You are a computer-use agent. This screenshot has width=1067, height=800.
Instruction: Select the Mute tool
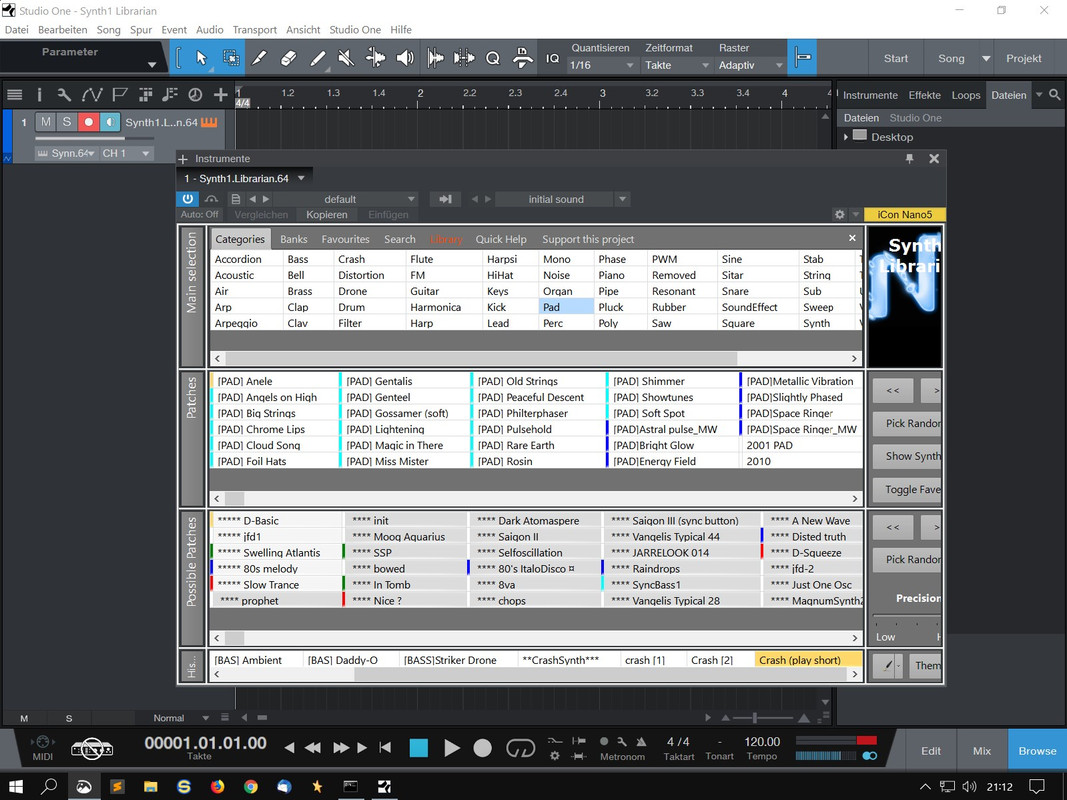tap(346, 58)
